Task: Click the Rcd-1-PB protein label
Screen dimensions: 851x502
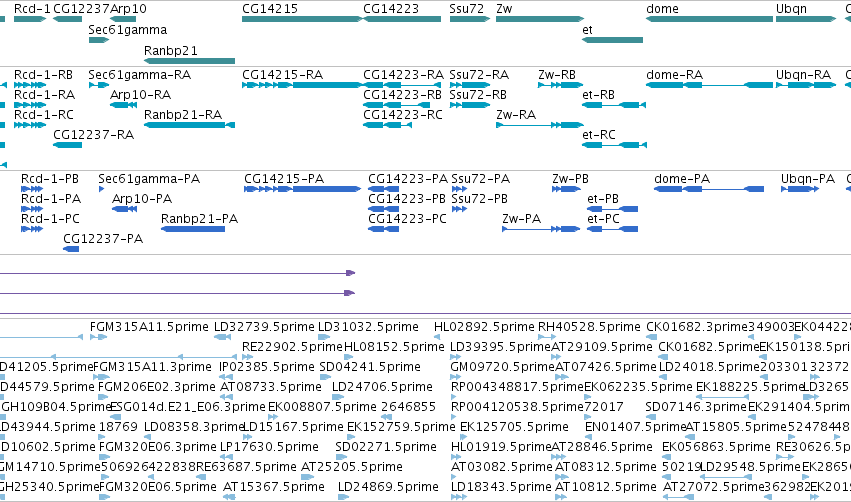Action: coord(50,179)
